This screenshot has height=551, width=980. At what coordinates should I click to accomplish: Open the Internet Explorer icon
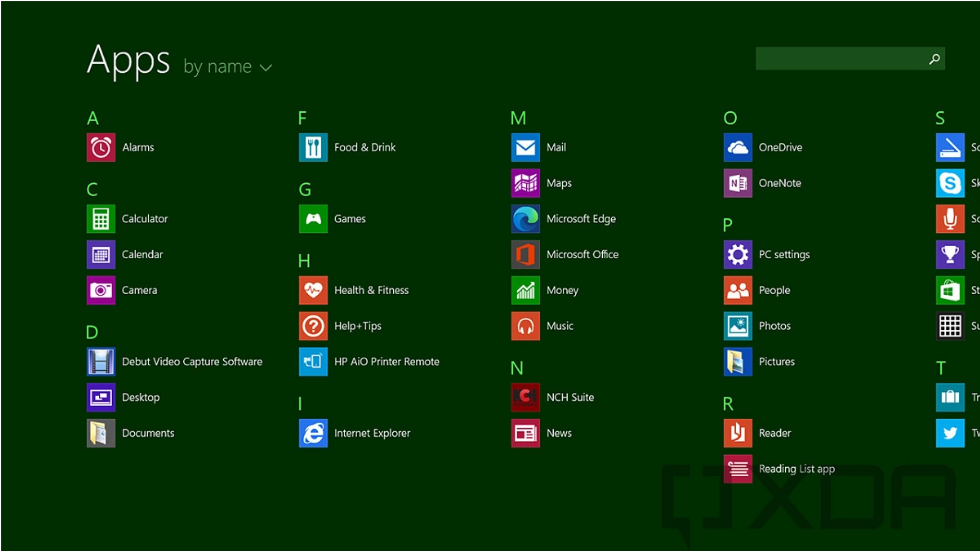(x=313, y=434)
